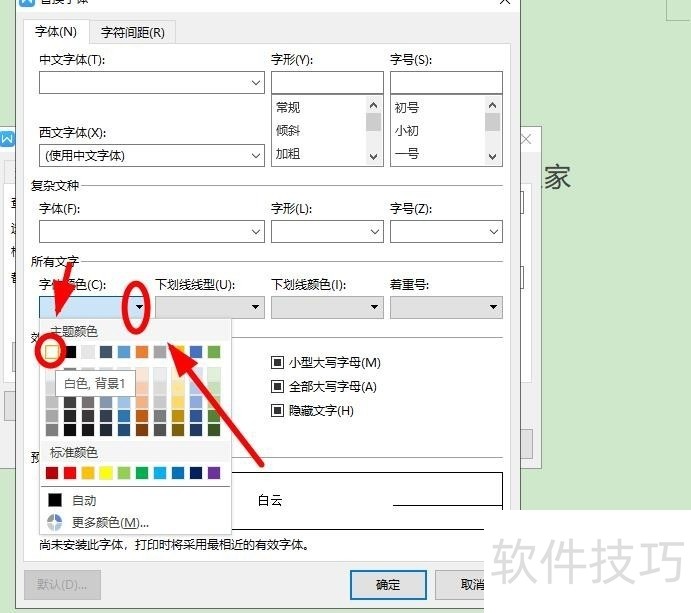
Task: Toggle 小型大写字母(M) checkbox
Action: tap(277, 363)
